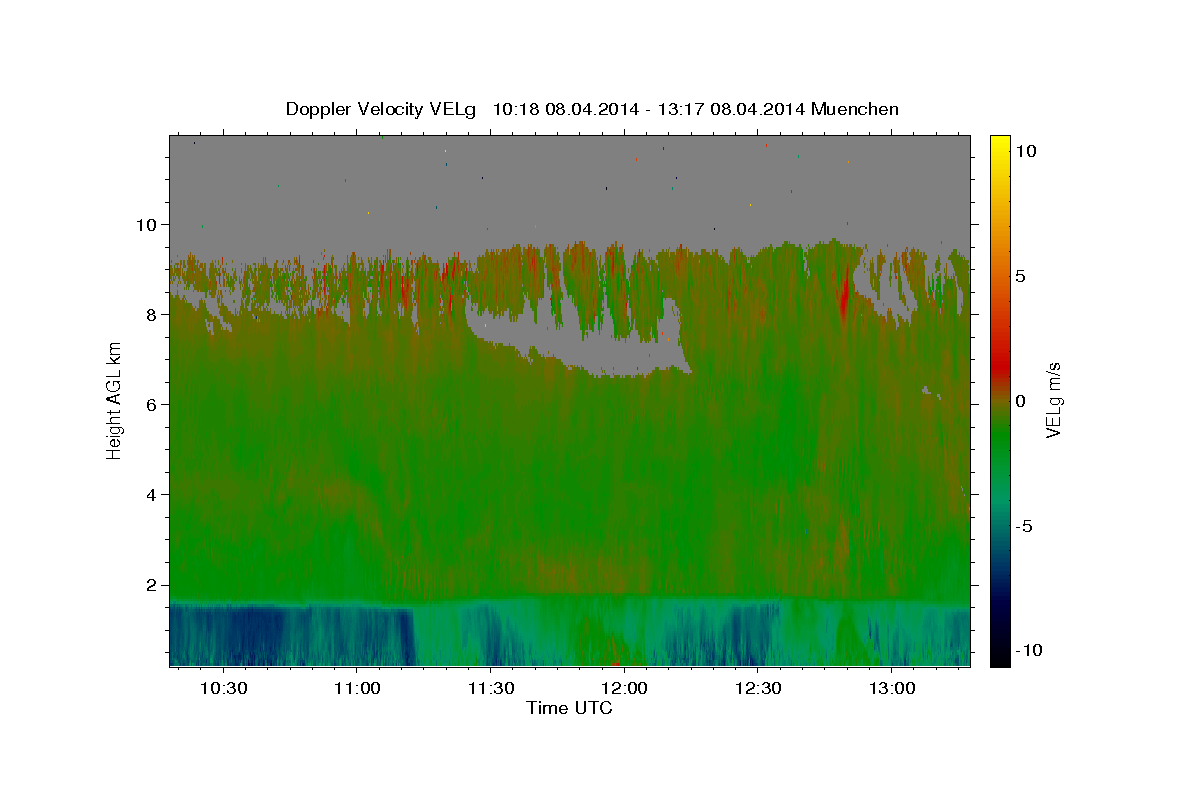Viewport: 1200px width, 800px height.
Task: Click the height tick label 6
Action: [x=154, y=404]
